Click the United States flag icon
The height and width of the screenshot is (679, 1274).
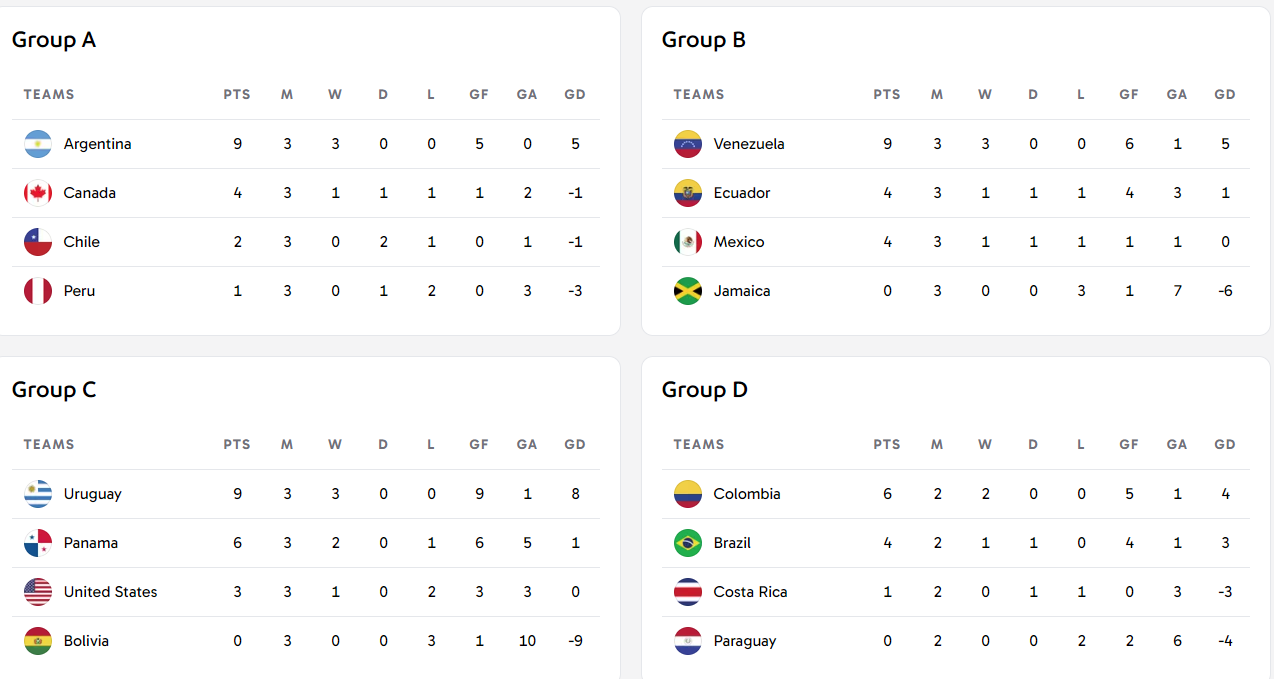point(38,592)
